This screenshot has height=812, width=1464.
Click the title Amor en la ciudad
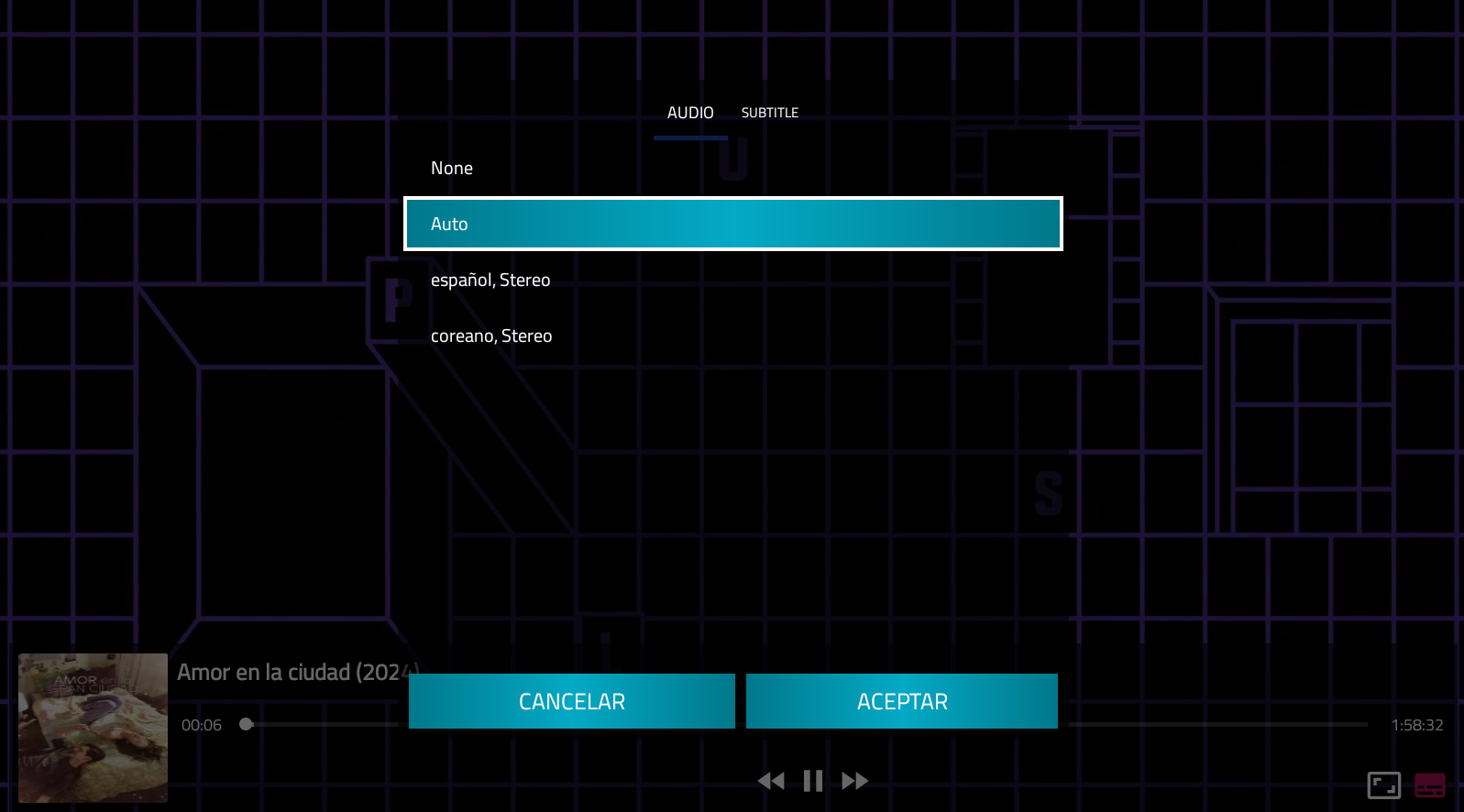292,673
